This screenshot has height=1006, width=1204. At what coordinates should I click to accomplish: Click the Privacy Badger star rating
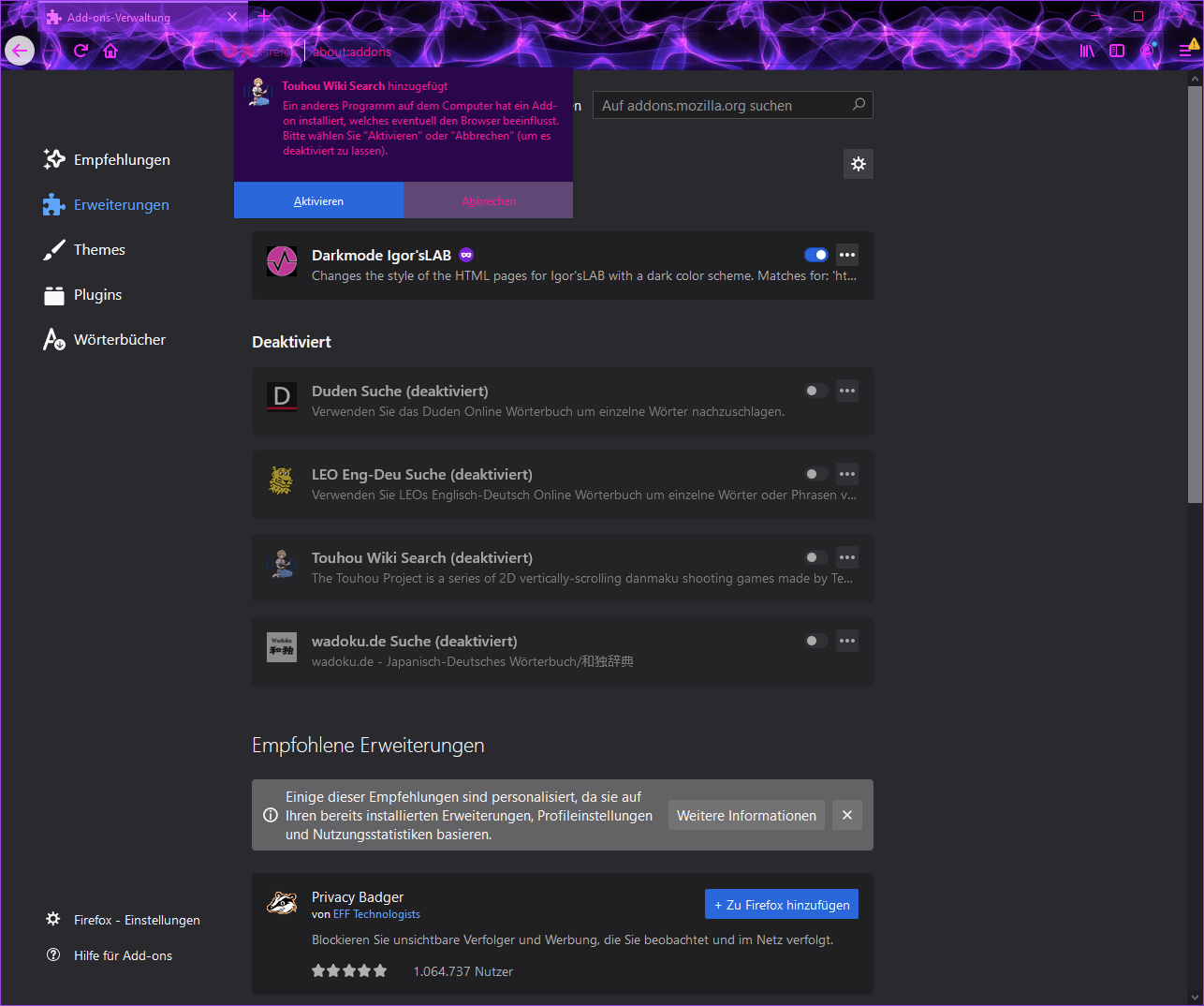(x=349, y=971)
